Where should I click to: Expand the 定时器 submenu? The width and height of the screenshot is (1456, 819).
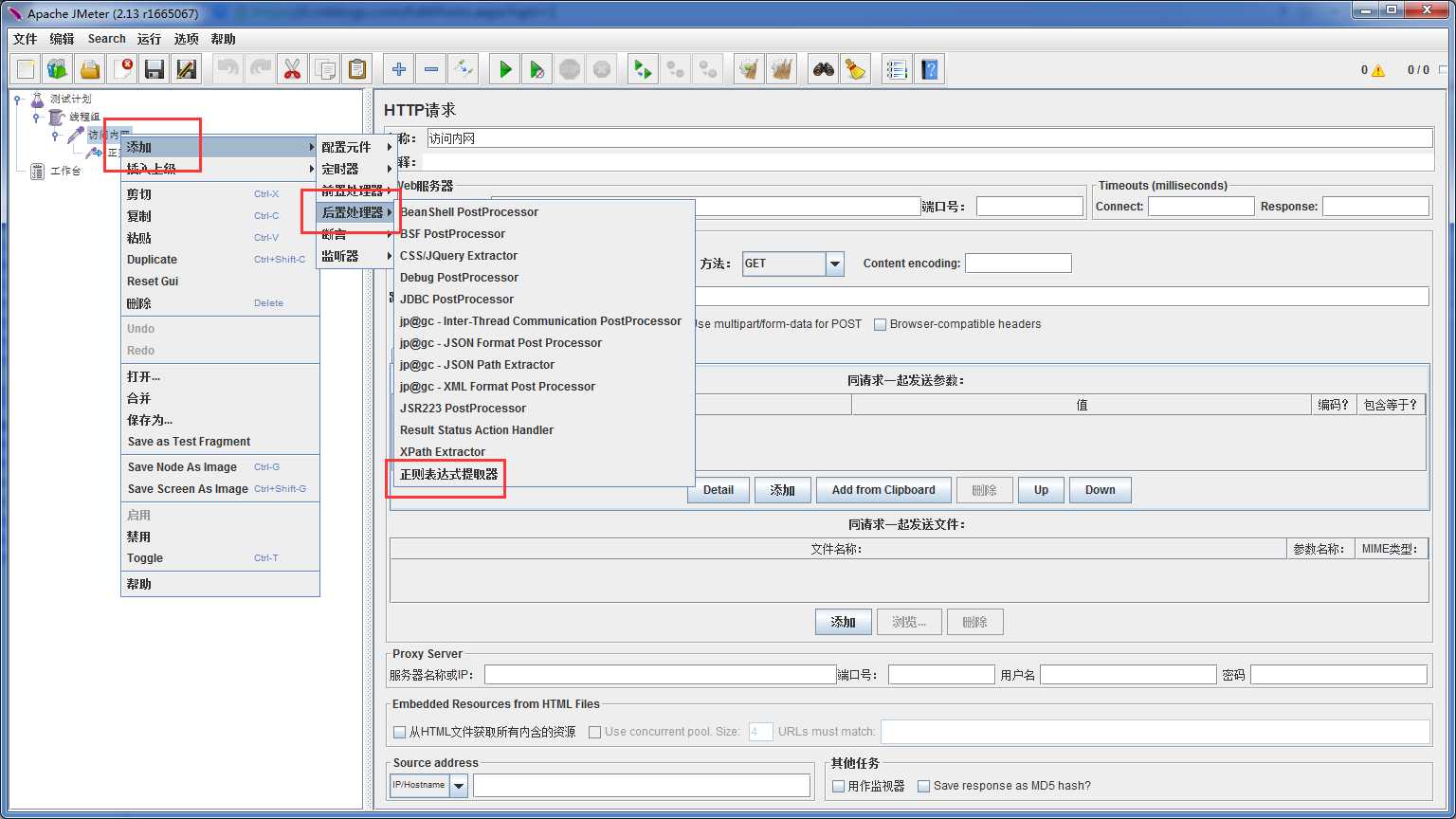point(355,169)
